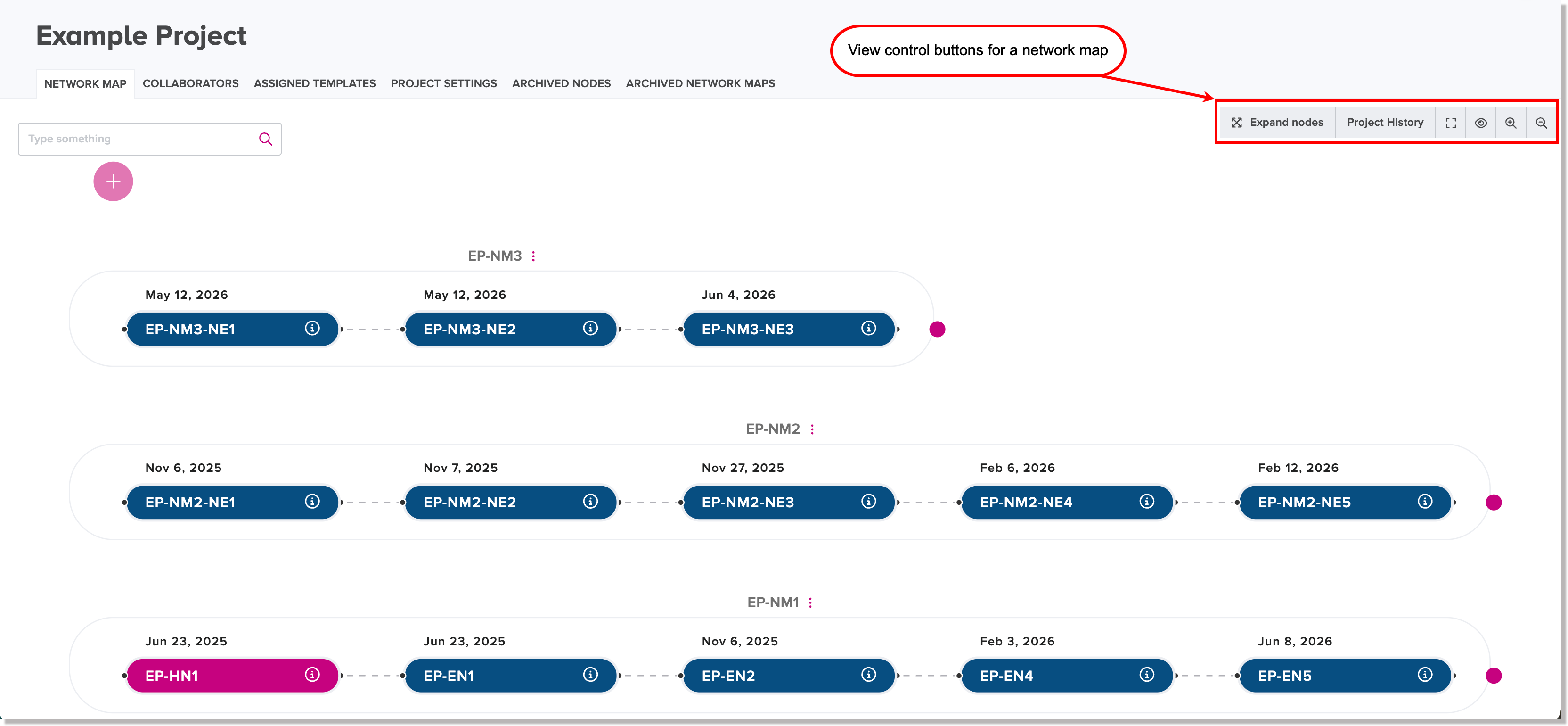Toggle the eye visibility icon
Image resolution: width=1568 pixels, height=726 pixels.
[x=1481, y=123]
